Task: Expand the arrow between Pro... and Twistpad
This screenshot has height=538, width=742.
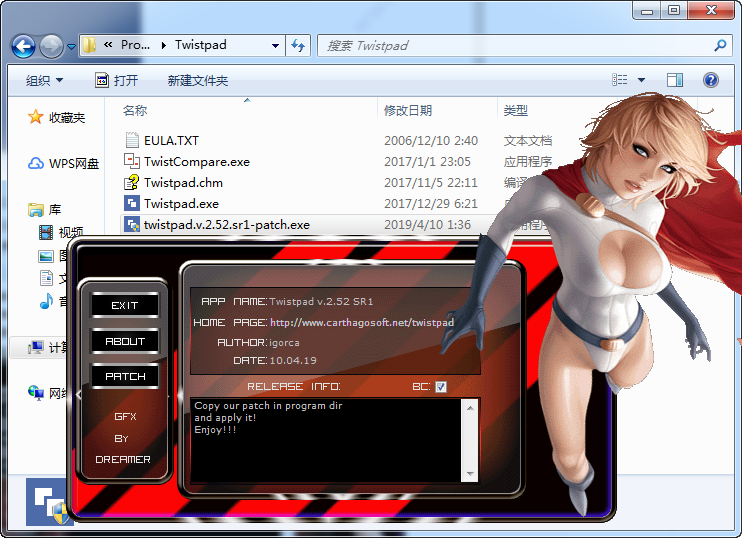Action: (x=164, y=45)
